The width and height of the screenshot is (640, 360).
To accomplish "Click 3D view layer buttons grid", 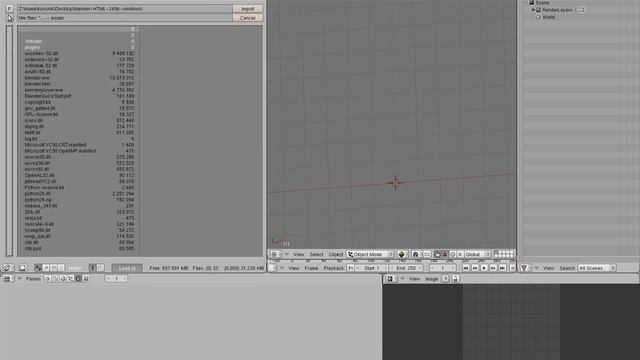I will [x=504, y=254].
